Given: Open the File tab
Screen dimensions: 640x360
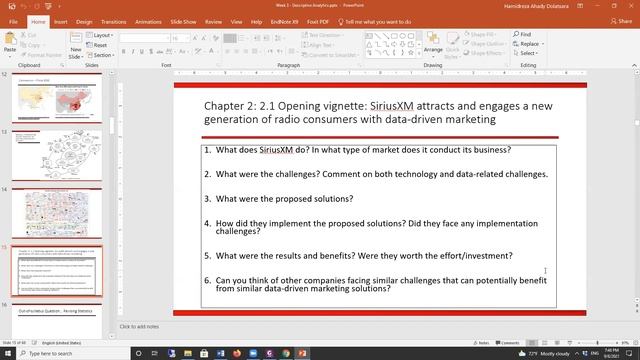Looking at the screenshot, I should [13, 22].
